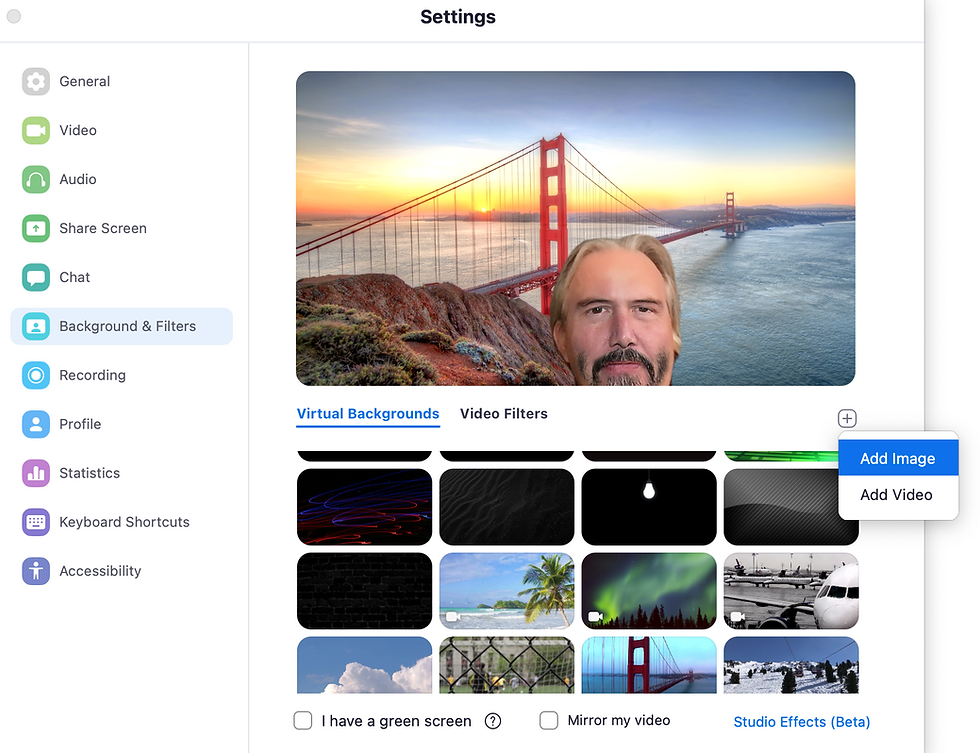This screenshot has width=980, height=753.
Task: Click the green screen help question mark
Action: pyautogui.click(x=493, y=721)
